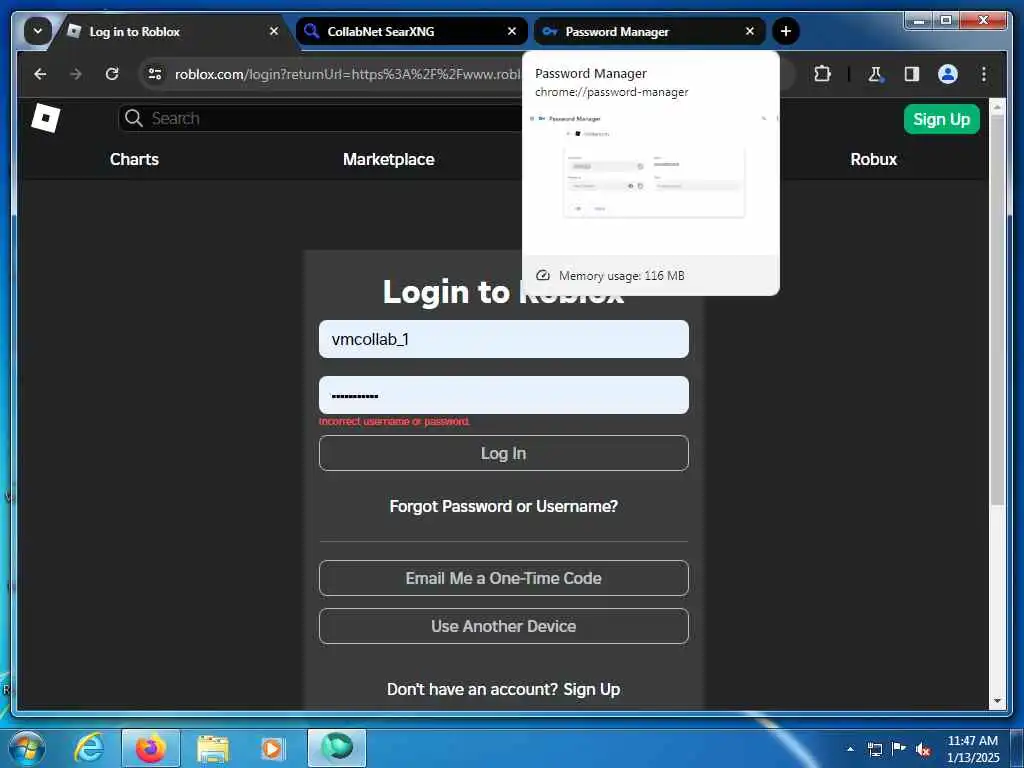
Task: Click the magnifier icon in Roblox search
Action: tap(134, 118)
